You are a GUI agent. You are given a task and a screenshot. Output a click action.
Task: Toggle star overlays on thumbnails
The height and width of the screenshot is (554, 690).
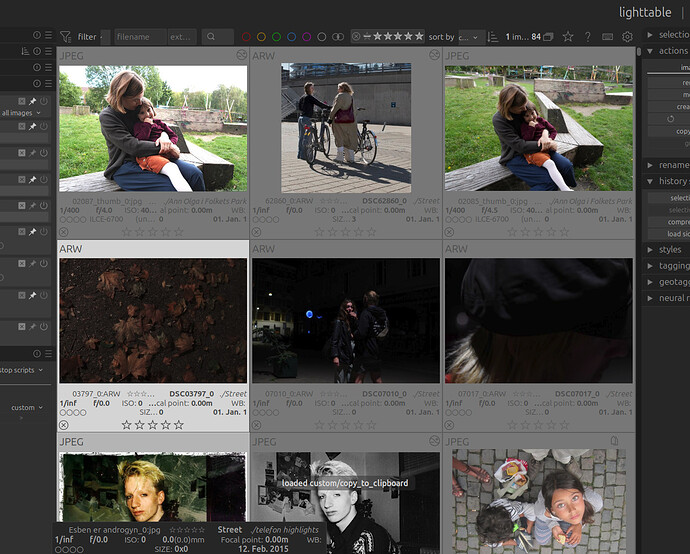(568, 37)
